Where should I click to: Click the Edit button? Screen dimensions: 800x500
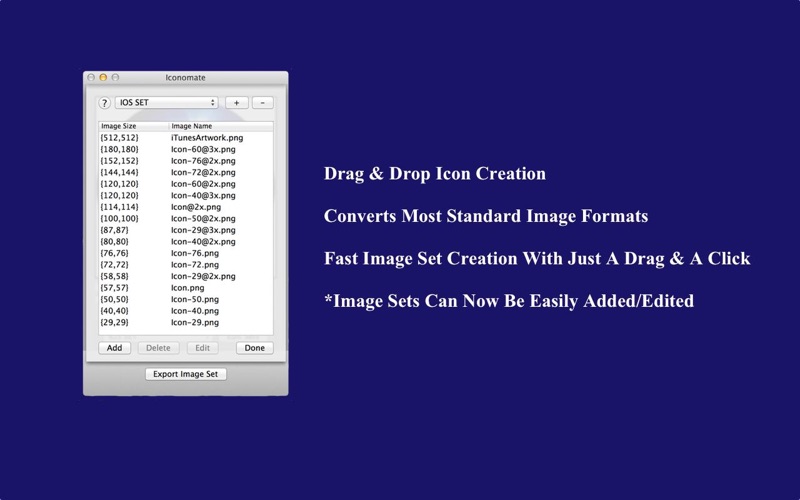pos(203,348)
